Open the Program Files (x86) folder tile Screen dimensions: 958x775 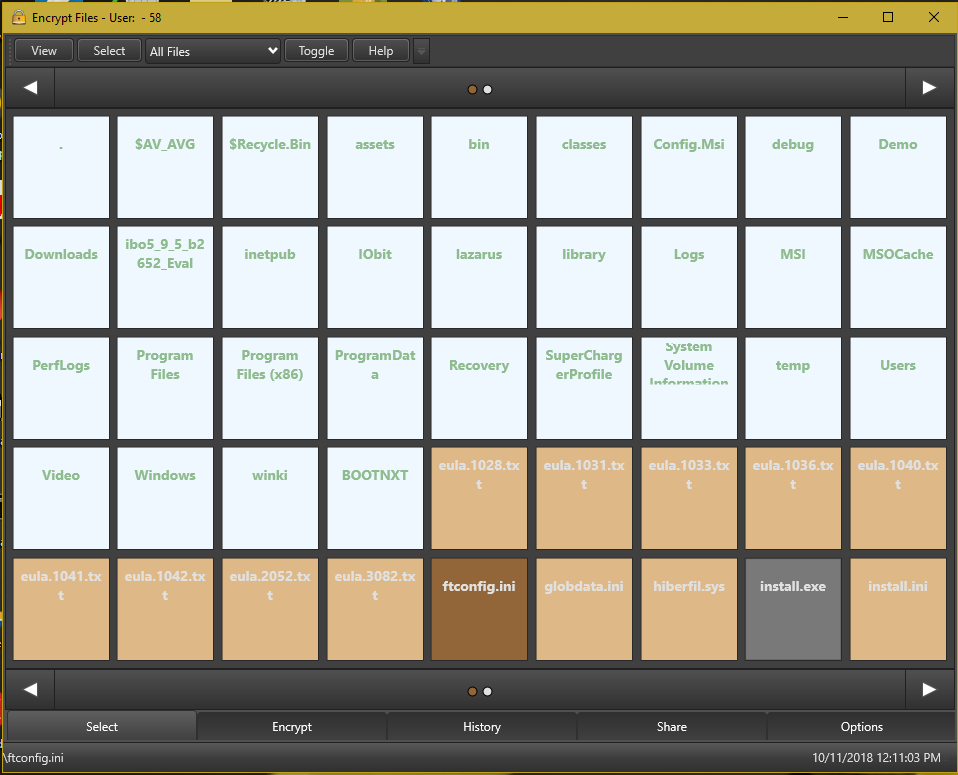tap(270, 388)
